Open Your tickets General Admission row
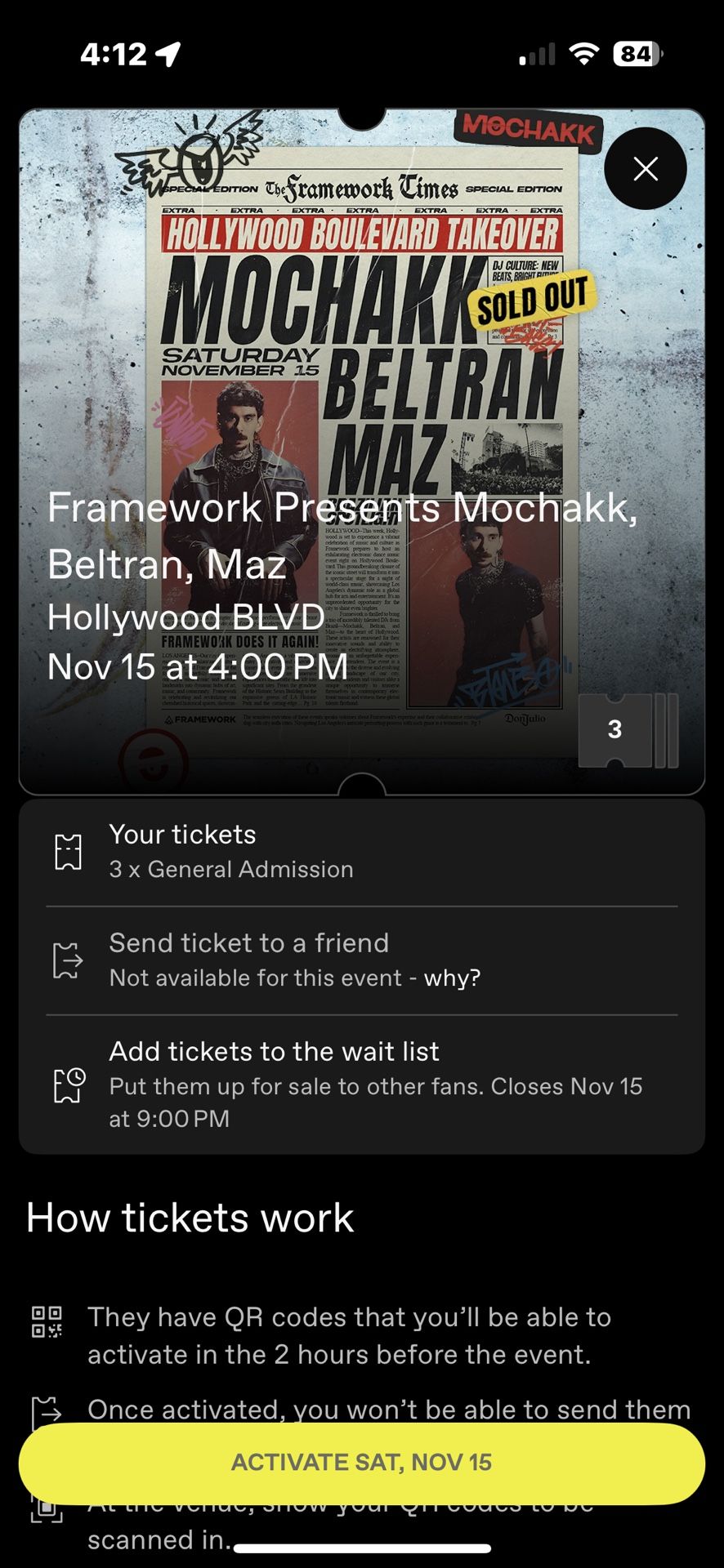The image size is (724, 1568). pyautogui.click(x=361, y=852)
